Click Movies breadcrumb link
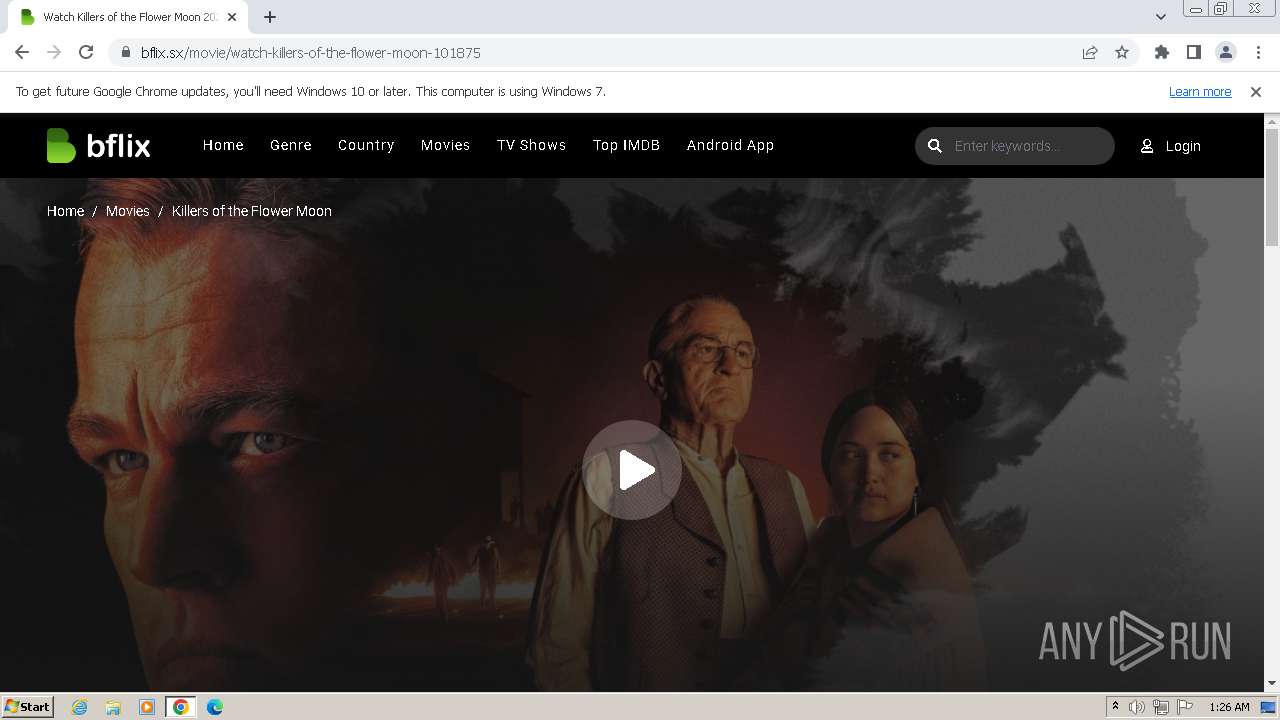 pos(128,211)
